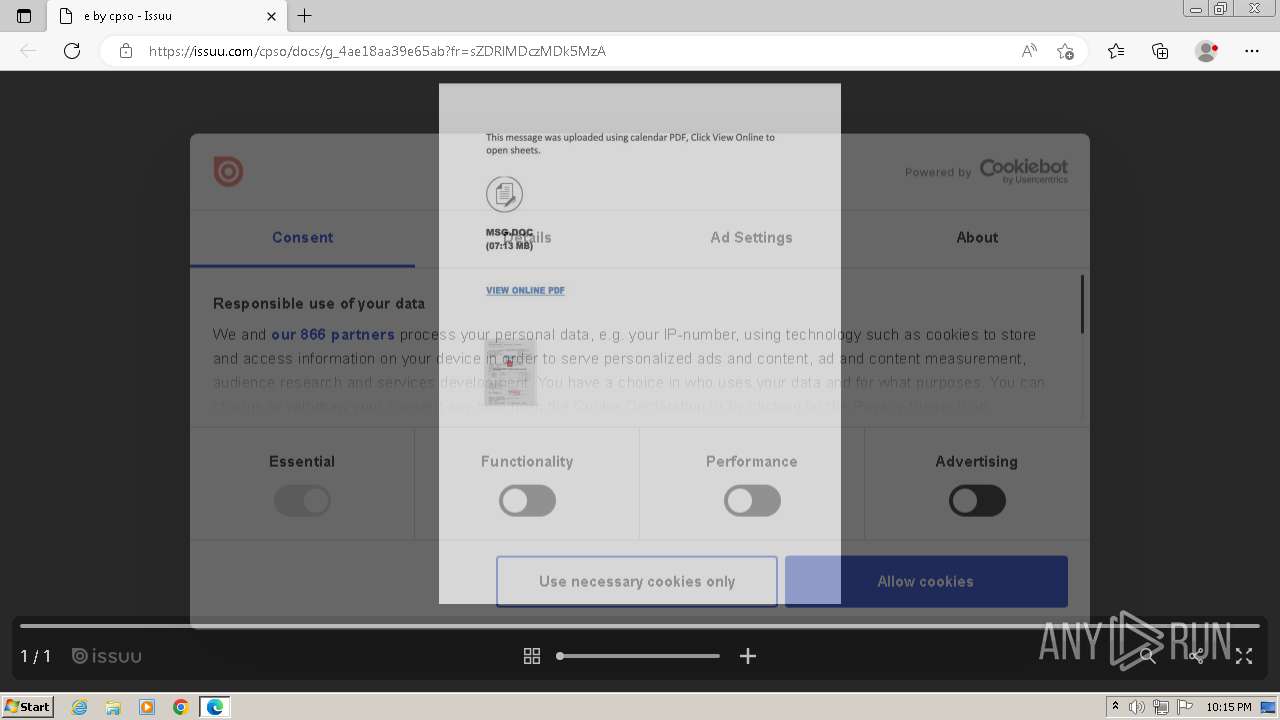Click the browser back arrow

click(28, 51)
